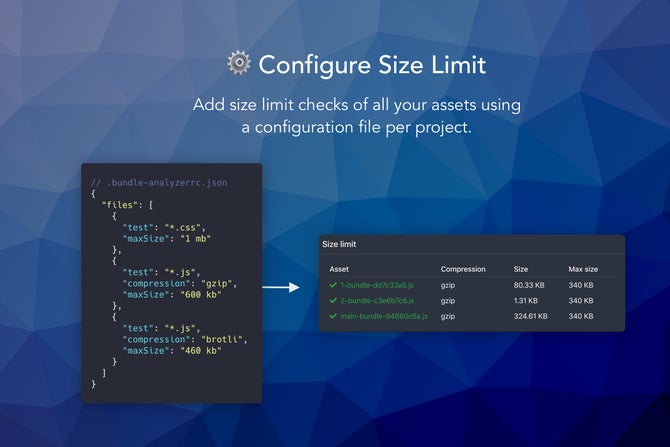Click gzip in the 1-bundle row
The width and height of the screenshot is (670, 447).
(x=448, y=285)
